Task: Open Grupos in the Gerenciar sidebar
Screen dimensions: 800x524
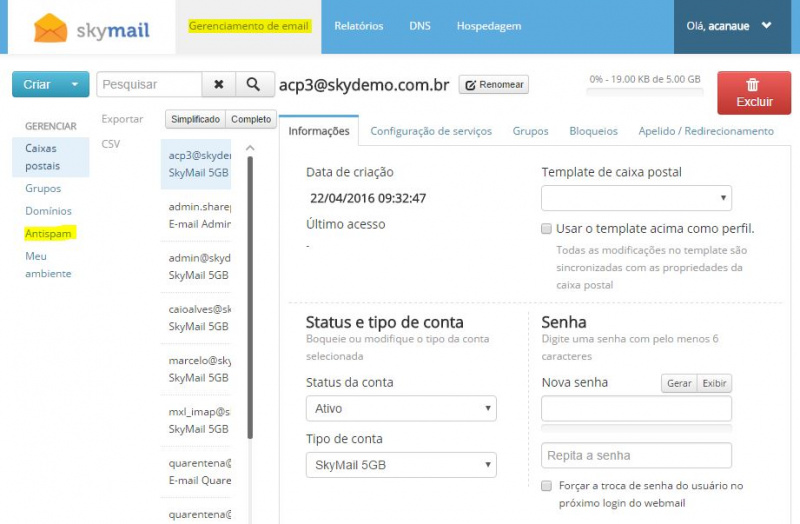Action: coord(43,188)
